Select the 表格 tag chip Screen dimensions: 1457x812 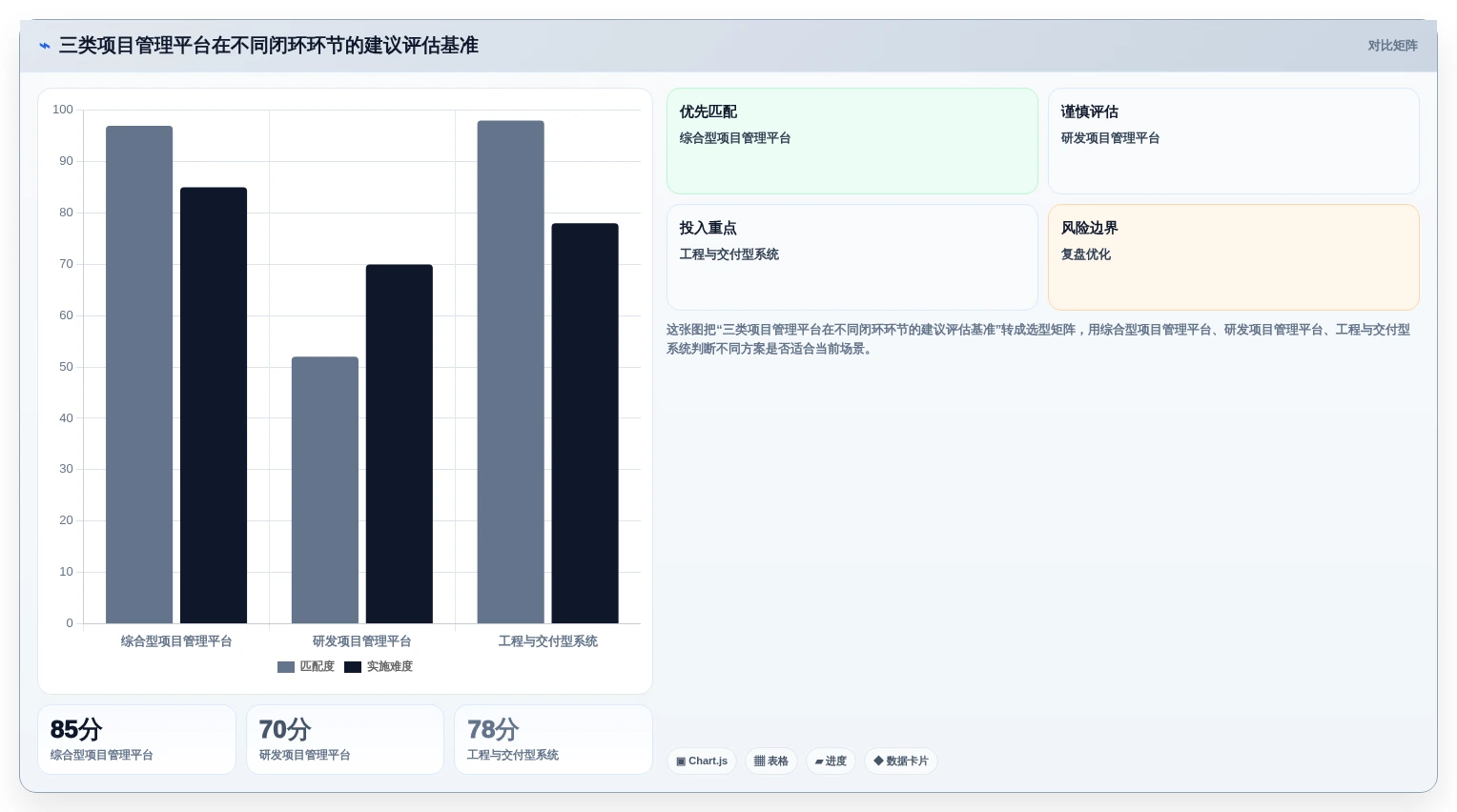771,761
